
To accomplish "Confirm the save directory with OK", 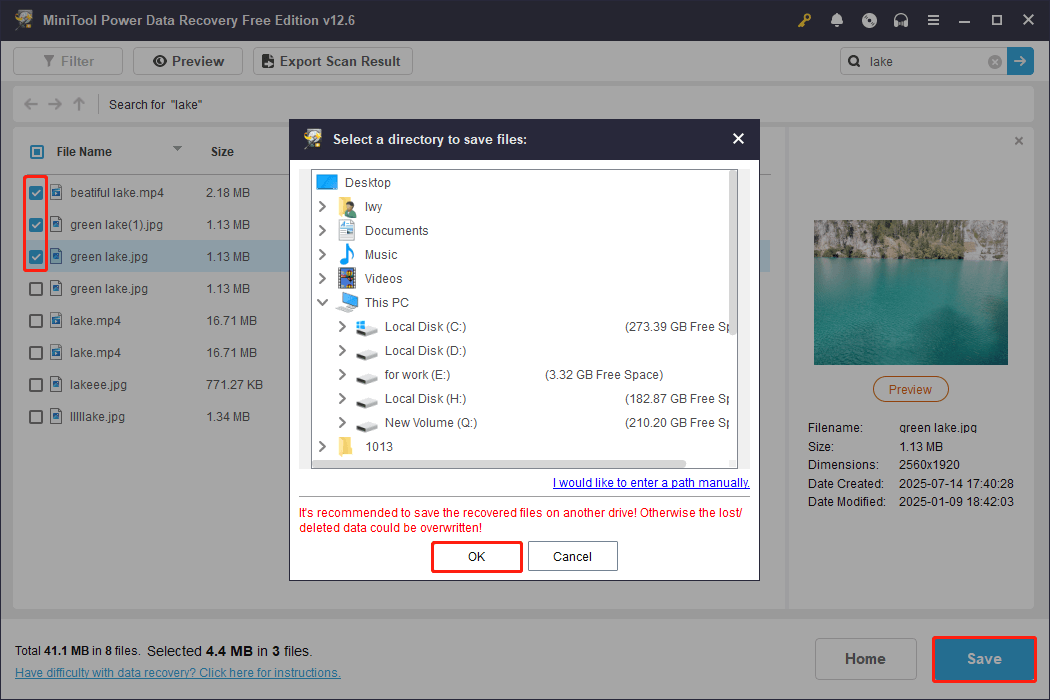I will point(476,556).
